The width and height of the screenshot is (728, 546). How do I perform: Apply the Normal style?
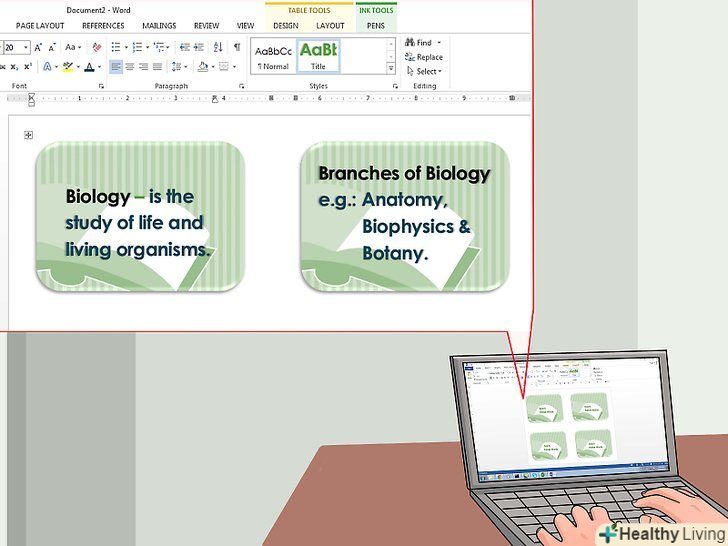point(273,56)
